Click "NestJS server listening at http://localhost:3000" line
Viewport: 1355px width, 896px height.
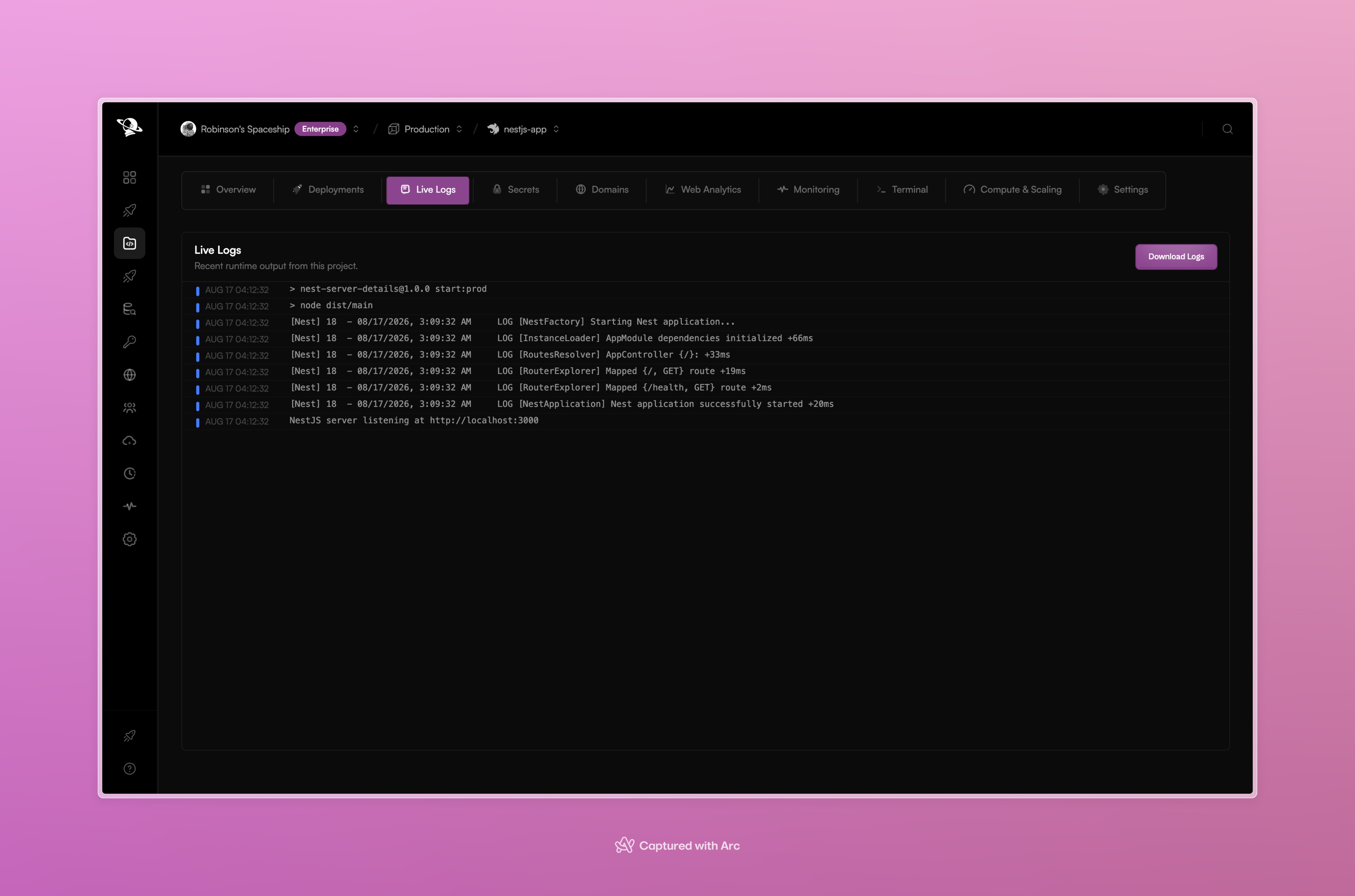tap(705, 421)
